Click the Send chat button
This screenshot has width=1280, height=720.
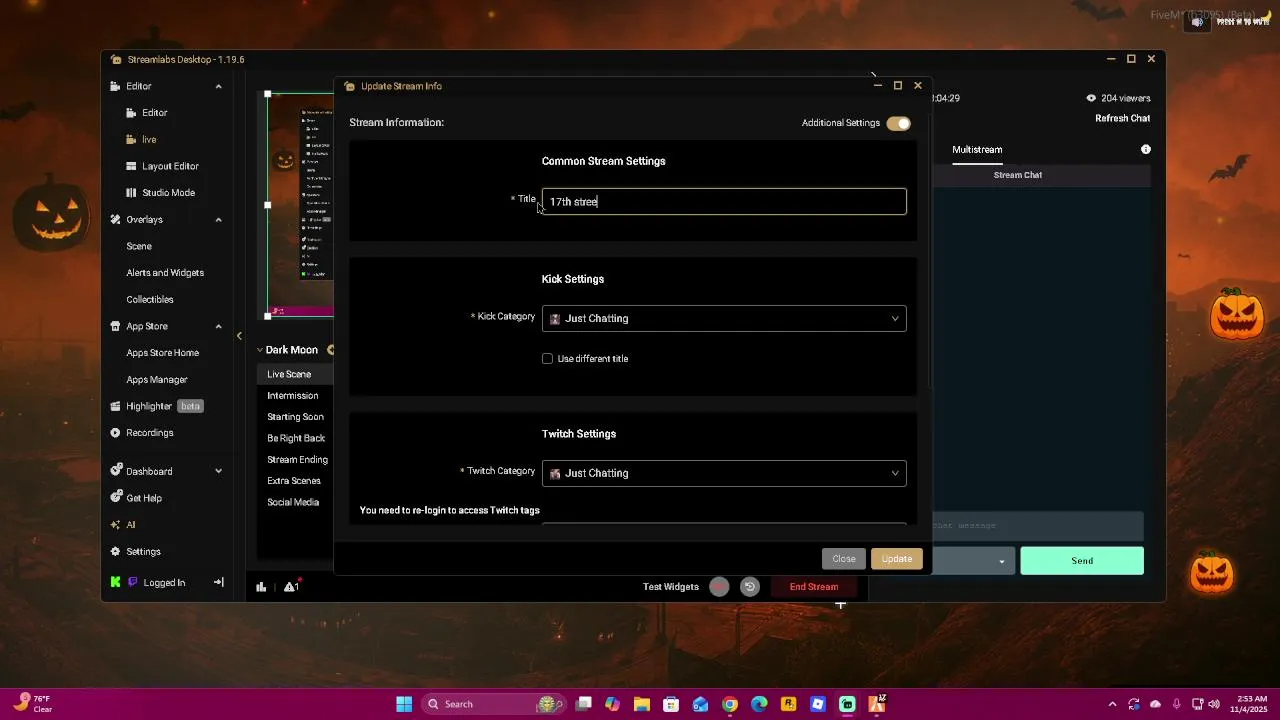[x=1082, y=561]
